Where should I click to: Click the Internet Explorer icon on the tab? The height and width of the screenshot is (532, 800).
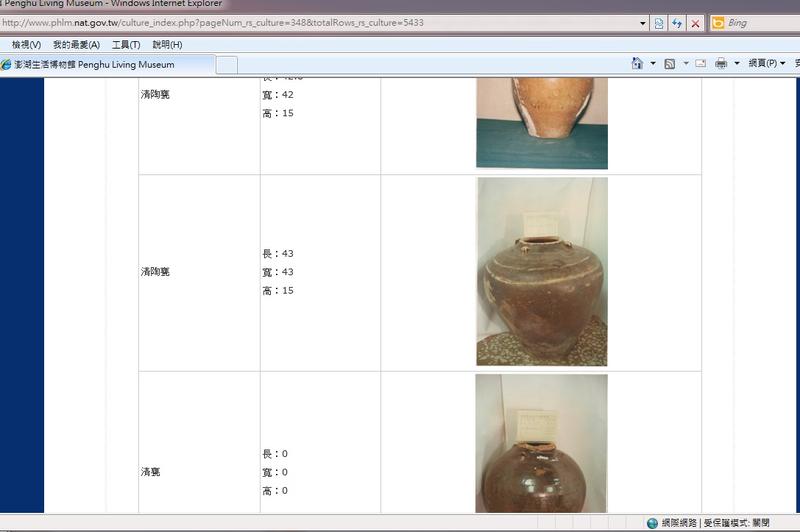click(x=6, y=65)
